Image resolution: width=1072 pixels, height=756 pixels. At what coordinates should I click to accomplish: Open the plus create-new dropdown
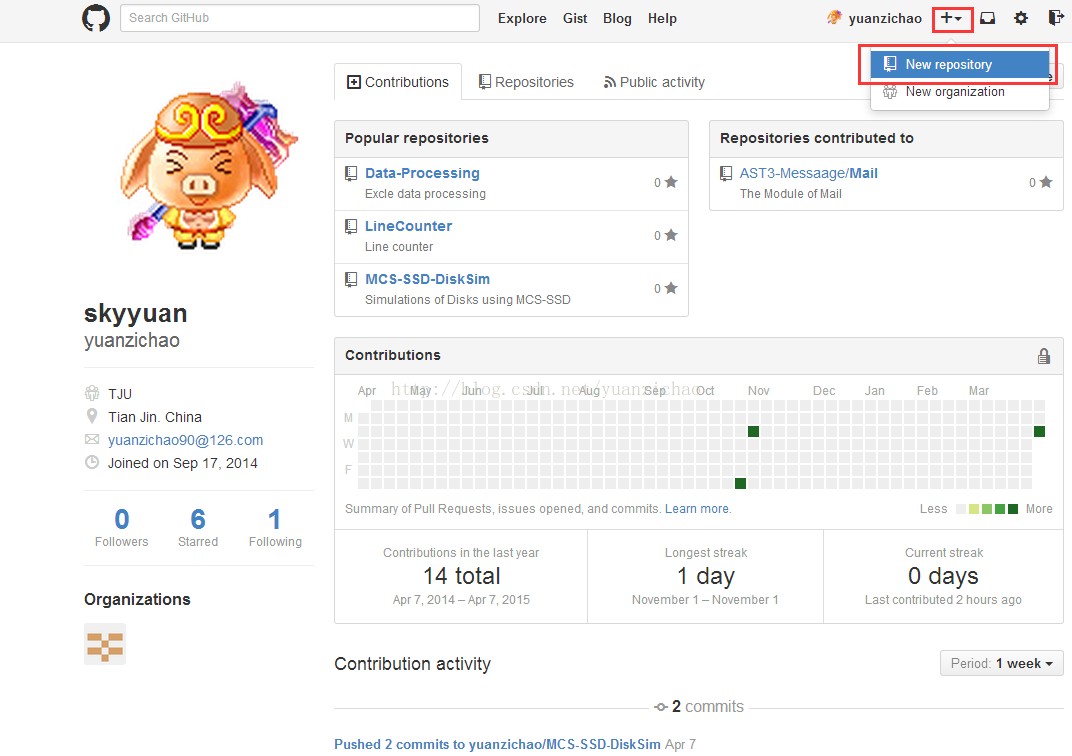(952, 18)
